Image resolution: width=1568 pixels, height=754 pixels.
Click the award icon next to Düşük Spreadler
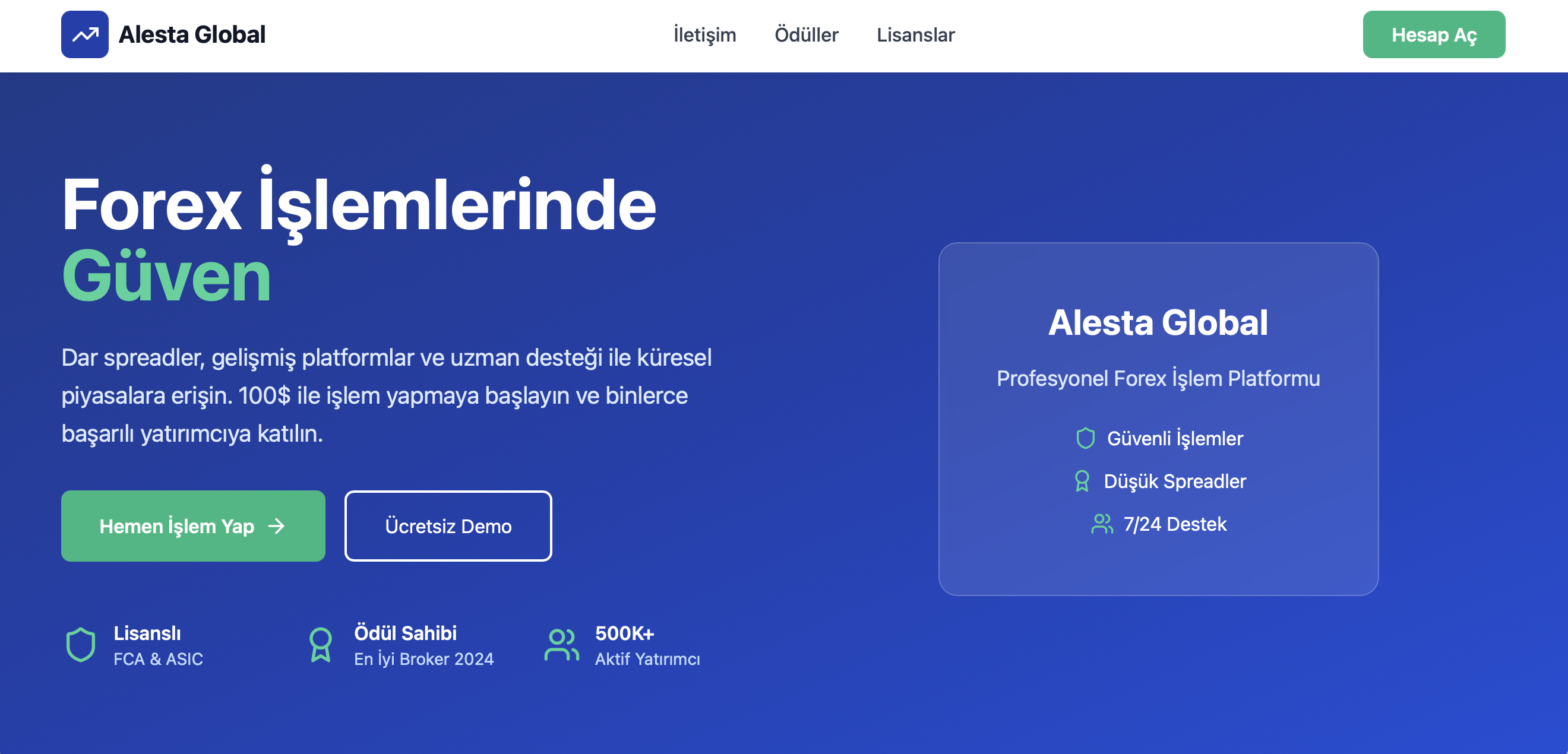pos(1082,481)
